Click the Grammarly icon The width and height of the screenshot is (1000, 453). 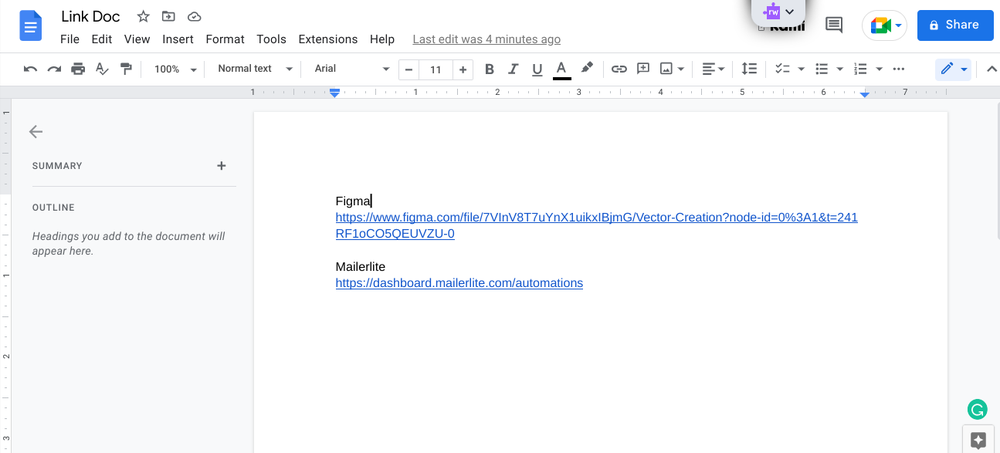977,409
